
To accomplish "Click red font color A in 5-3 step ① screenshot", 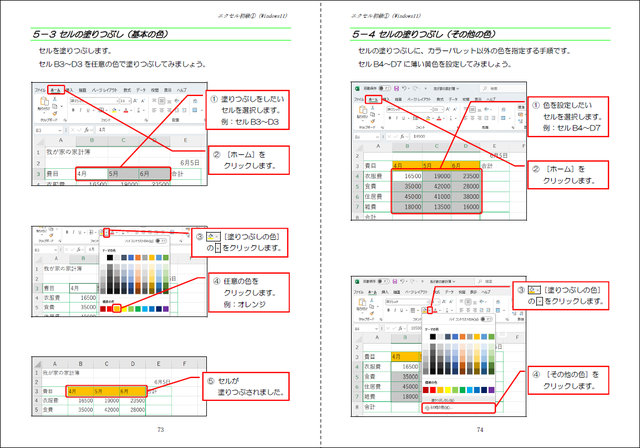I will click(126, 110).
